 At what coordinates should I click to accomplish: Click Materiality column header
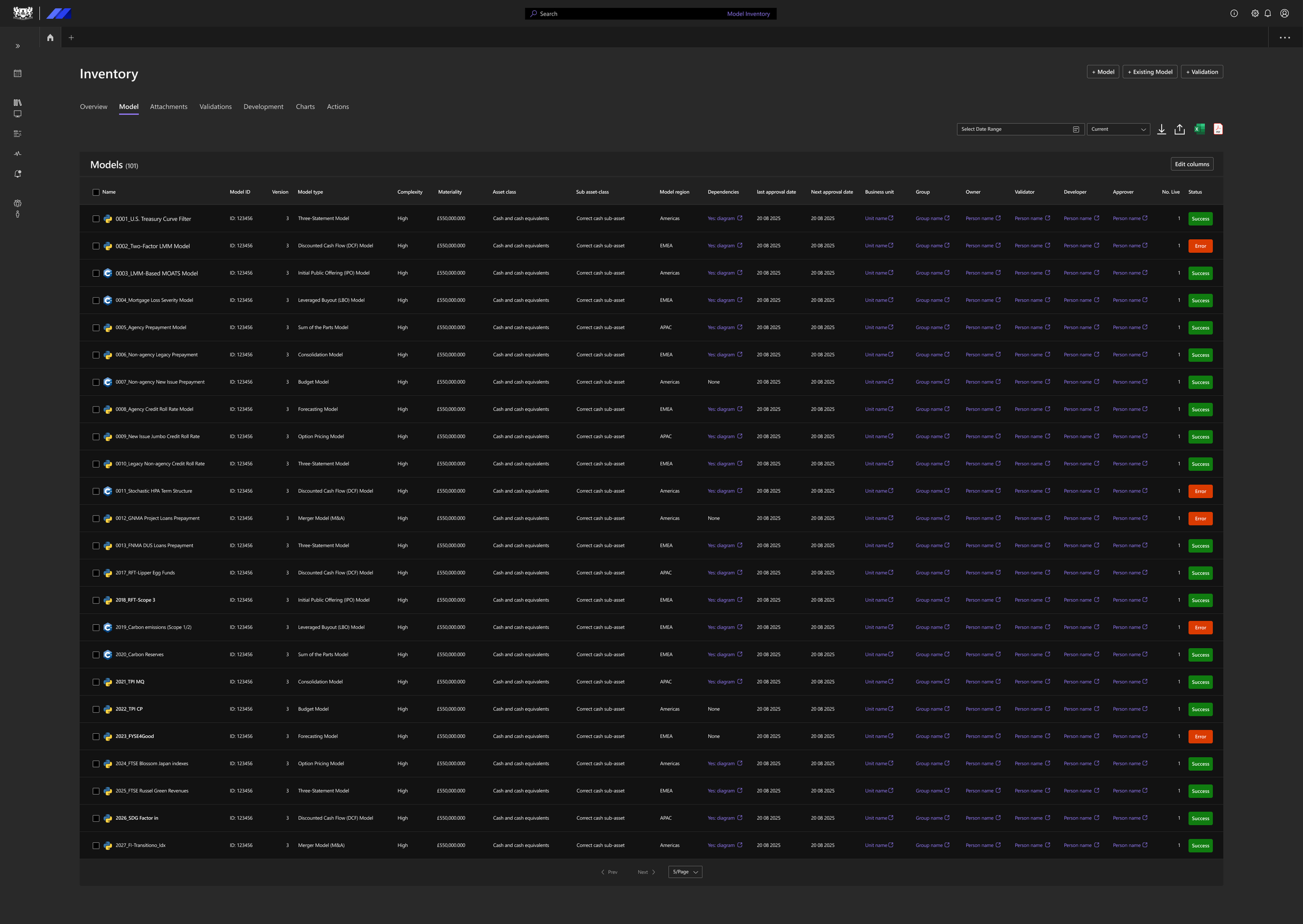(x=449, y=192)
